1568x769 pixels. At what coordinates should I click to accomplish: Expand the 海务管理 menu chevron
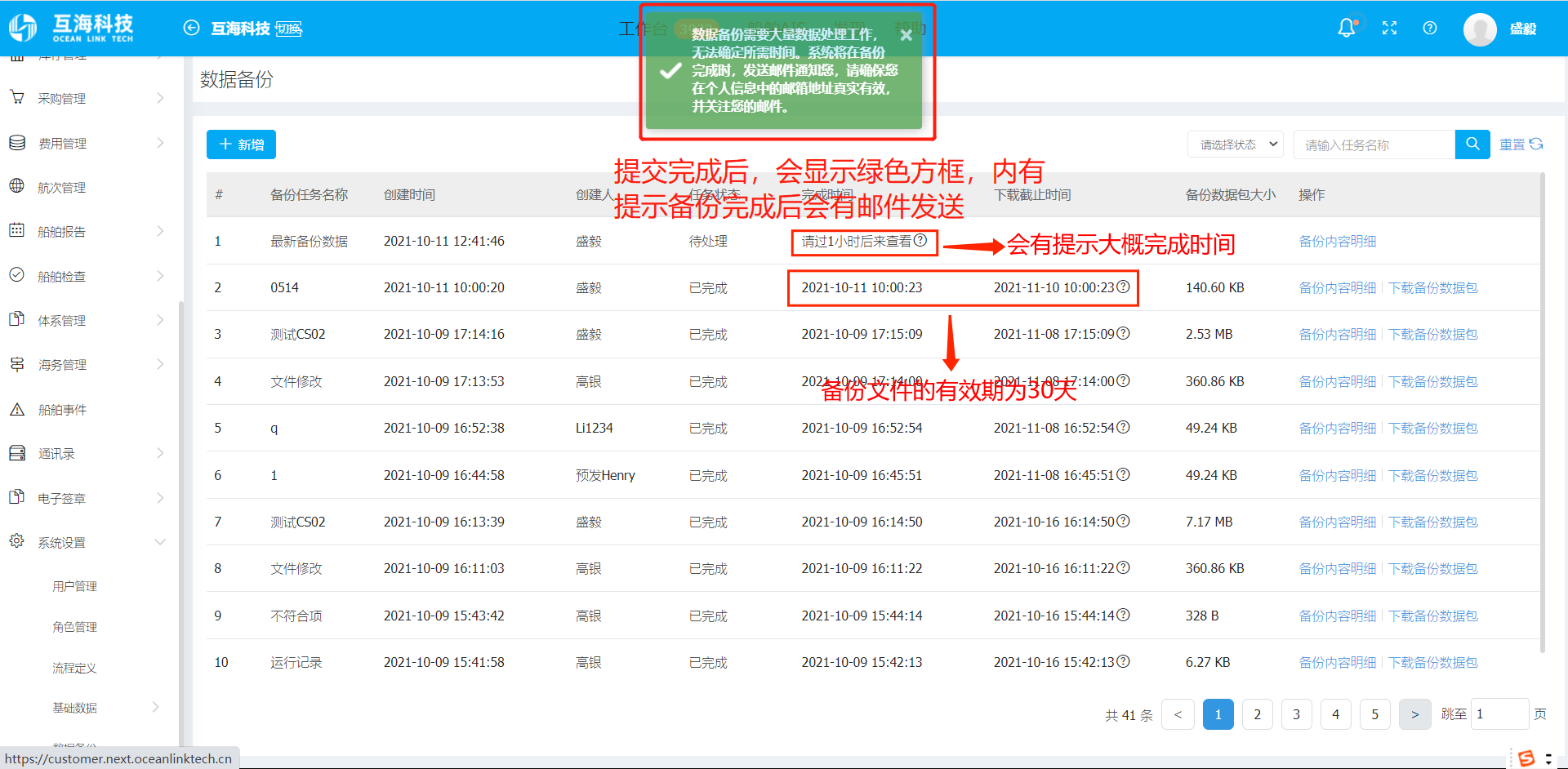pos(160,364)
